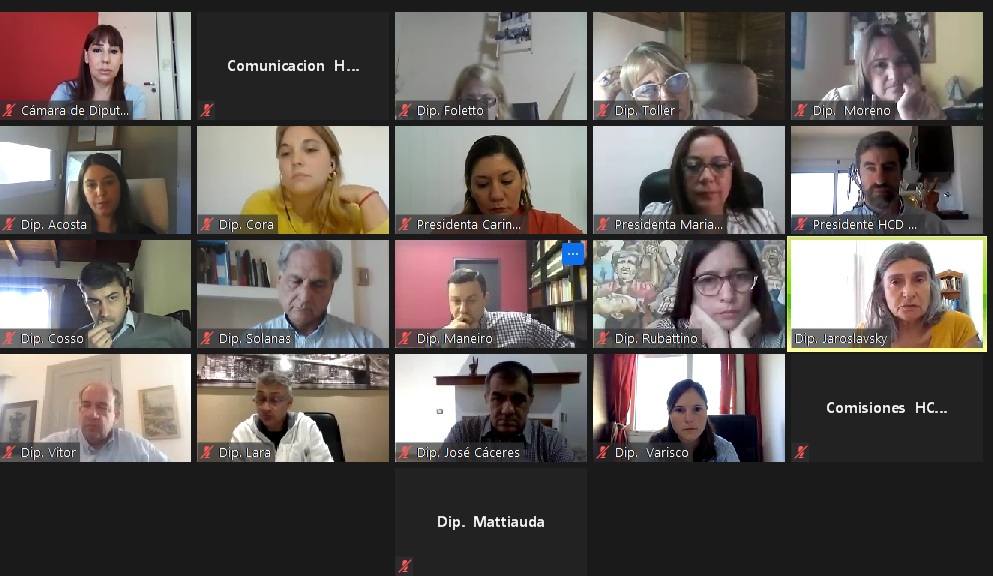Click the muted mic icon on Dip. Foletto
Image resolution: width=994 pixels, height=576 pixels.
coord(405,110)
